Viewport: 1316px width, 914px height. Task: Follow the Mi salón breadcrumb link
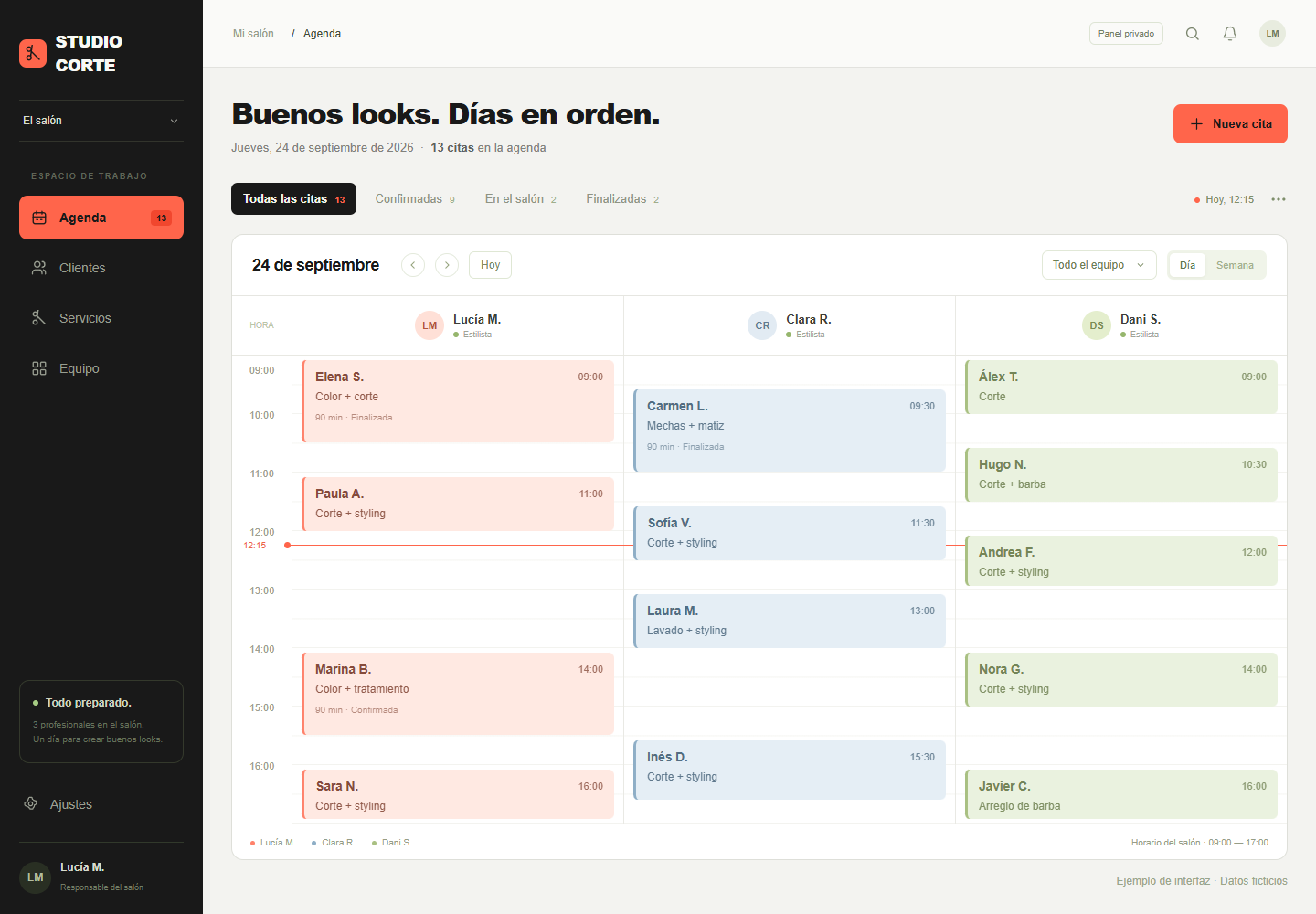coord(253,34)
